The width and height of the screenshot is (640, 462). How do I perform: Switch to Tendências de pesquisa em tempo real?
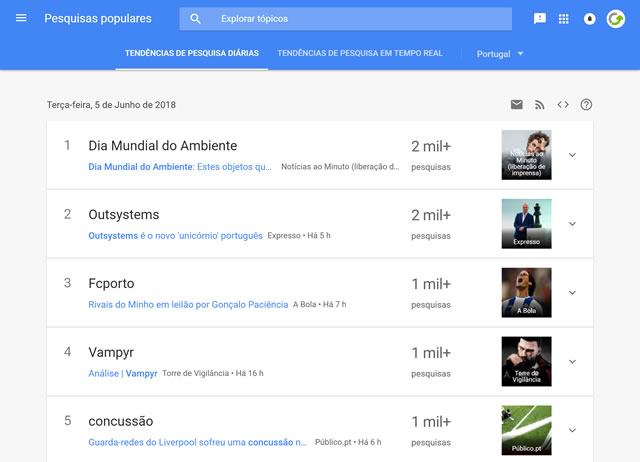click(360, 53)
